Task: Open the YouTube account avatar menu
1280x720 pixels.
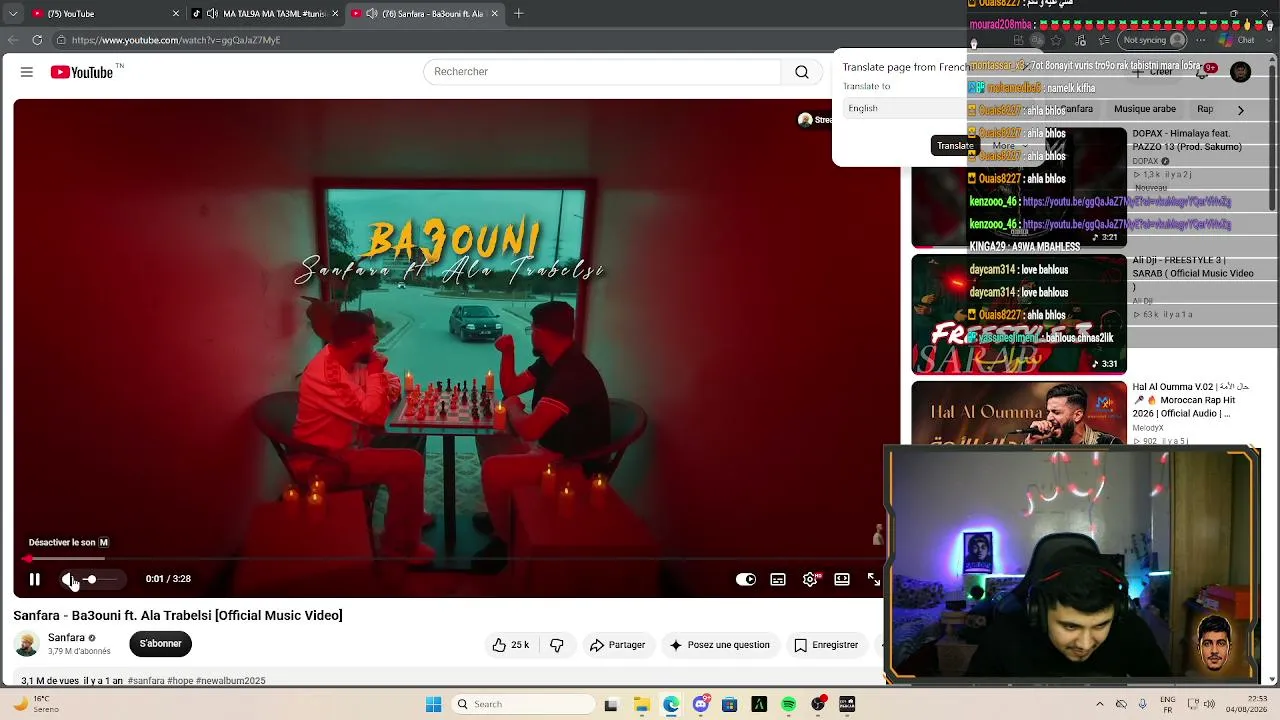Action: pos(1241,72)
